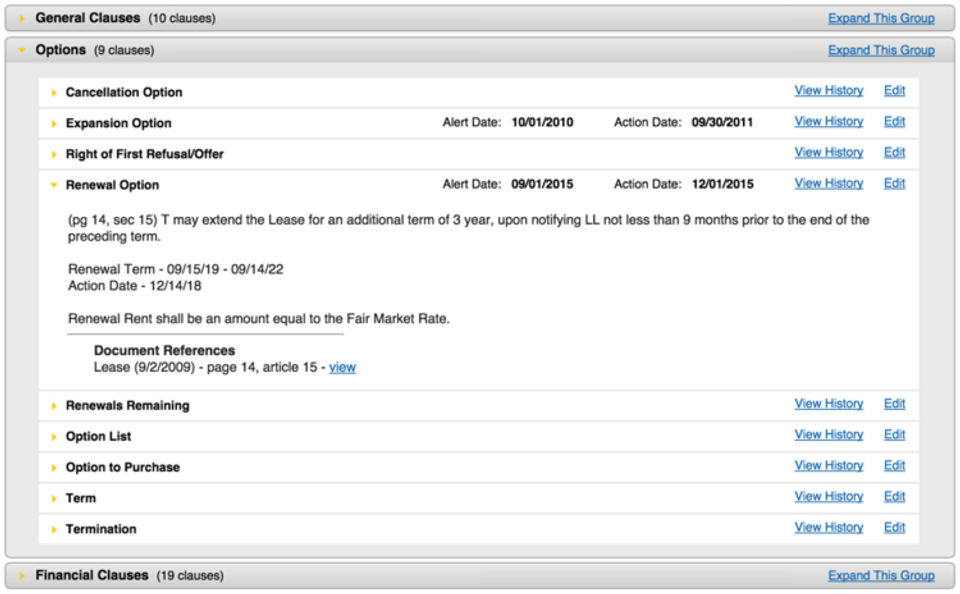View History of Expansion Option
960x594 pixels.
click(x=829, y=122)
